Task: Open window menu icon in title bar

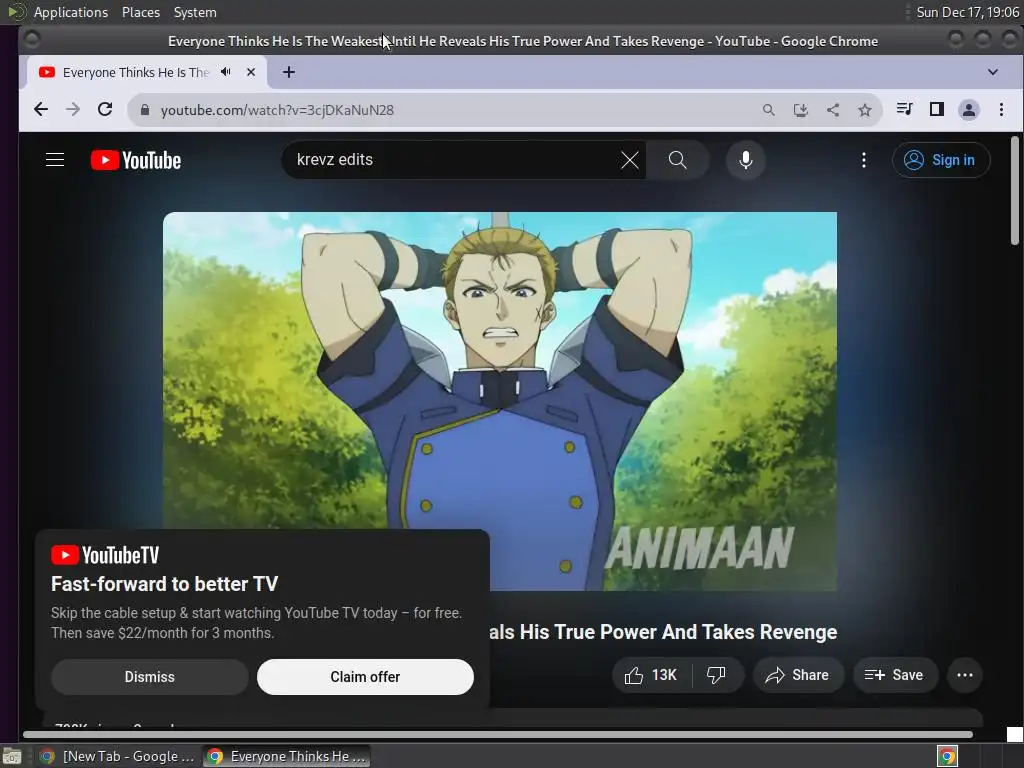Action: pos(31,40)
